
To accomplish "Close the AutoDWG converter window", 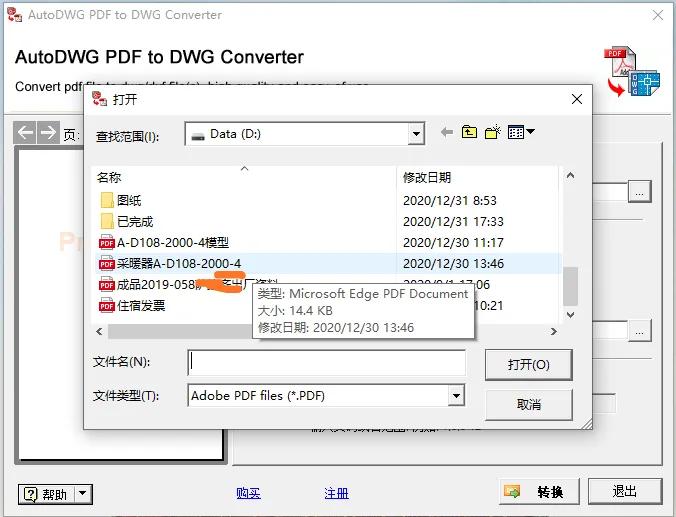I will click(x=658, y=16).
